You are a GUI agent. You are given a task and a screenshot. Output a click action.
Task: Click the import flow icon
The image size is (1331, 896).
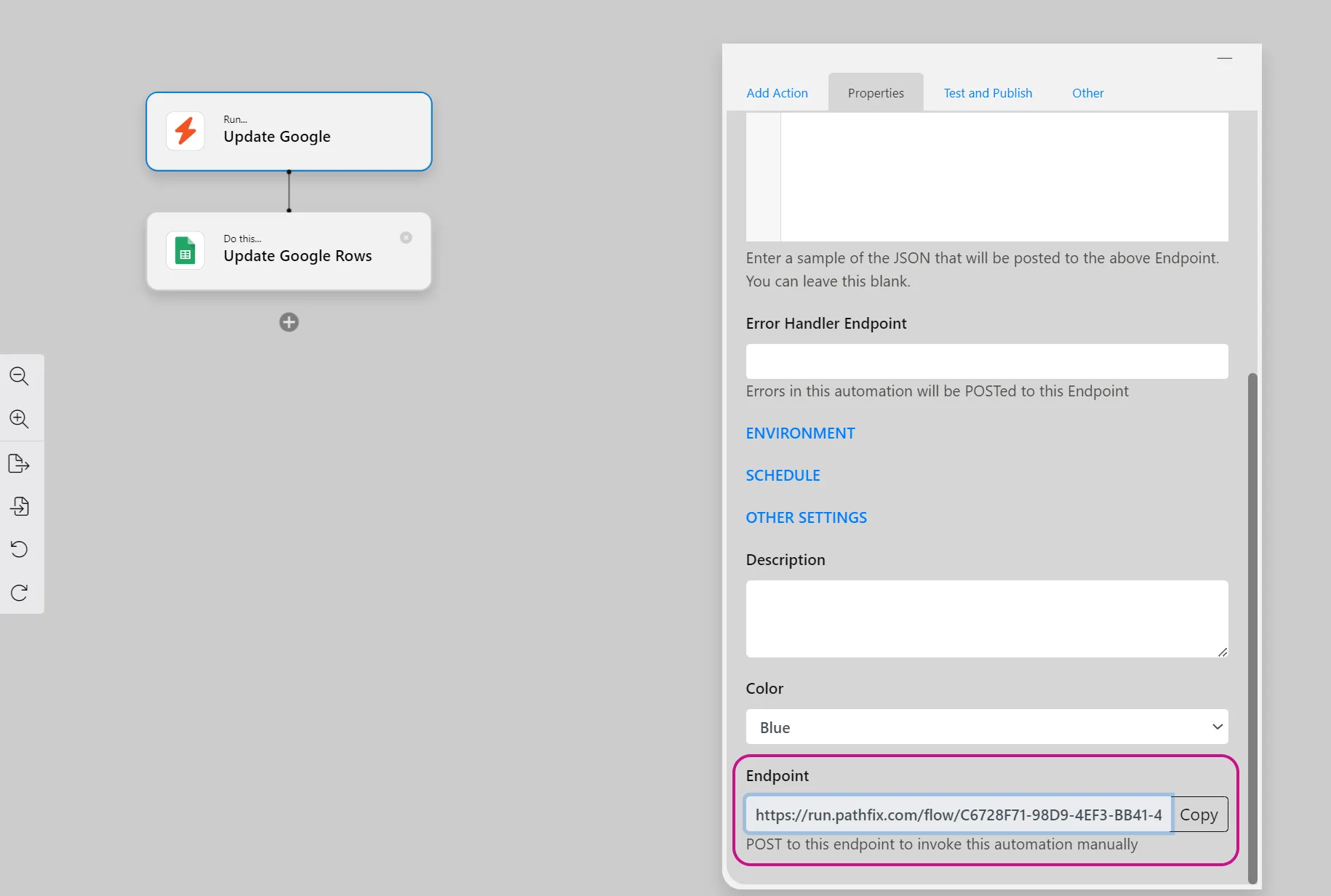(x=19, y=506)
